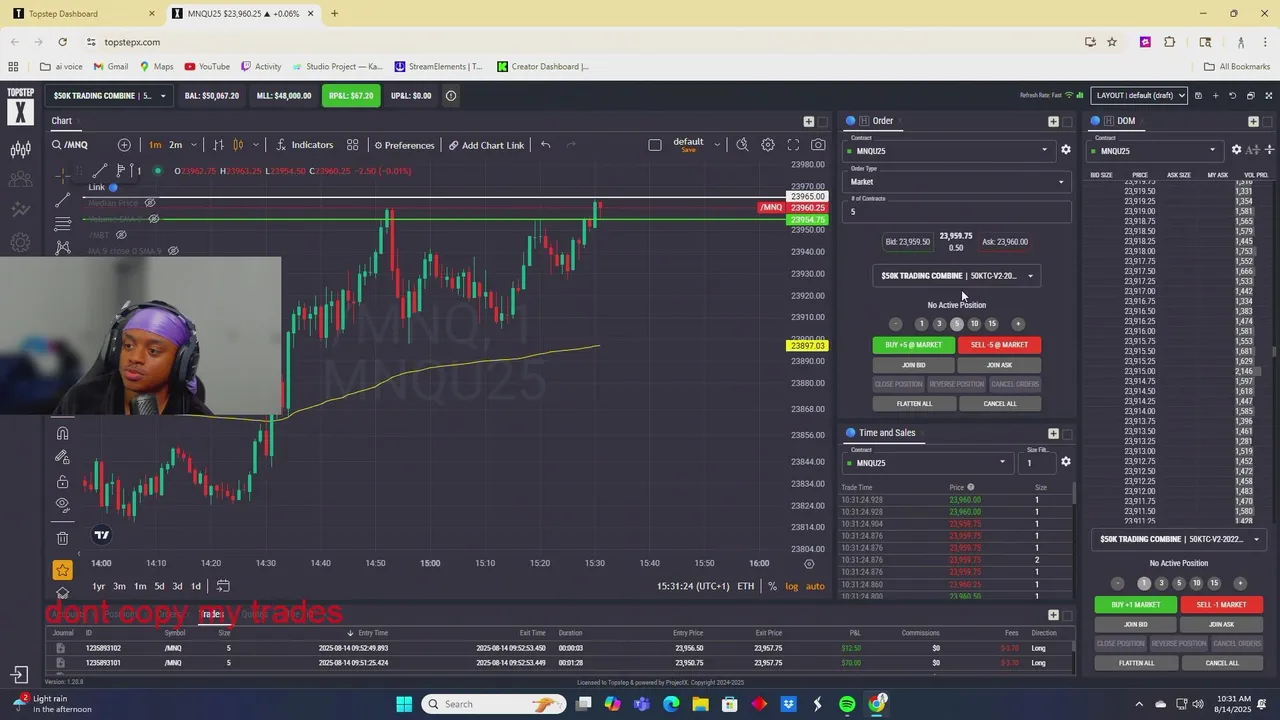
Task: Select the 1yr chart range
Action: click(x=99, y=586)
